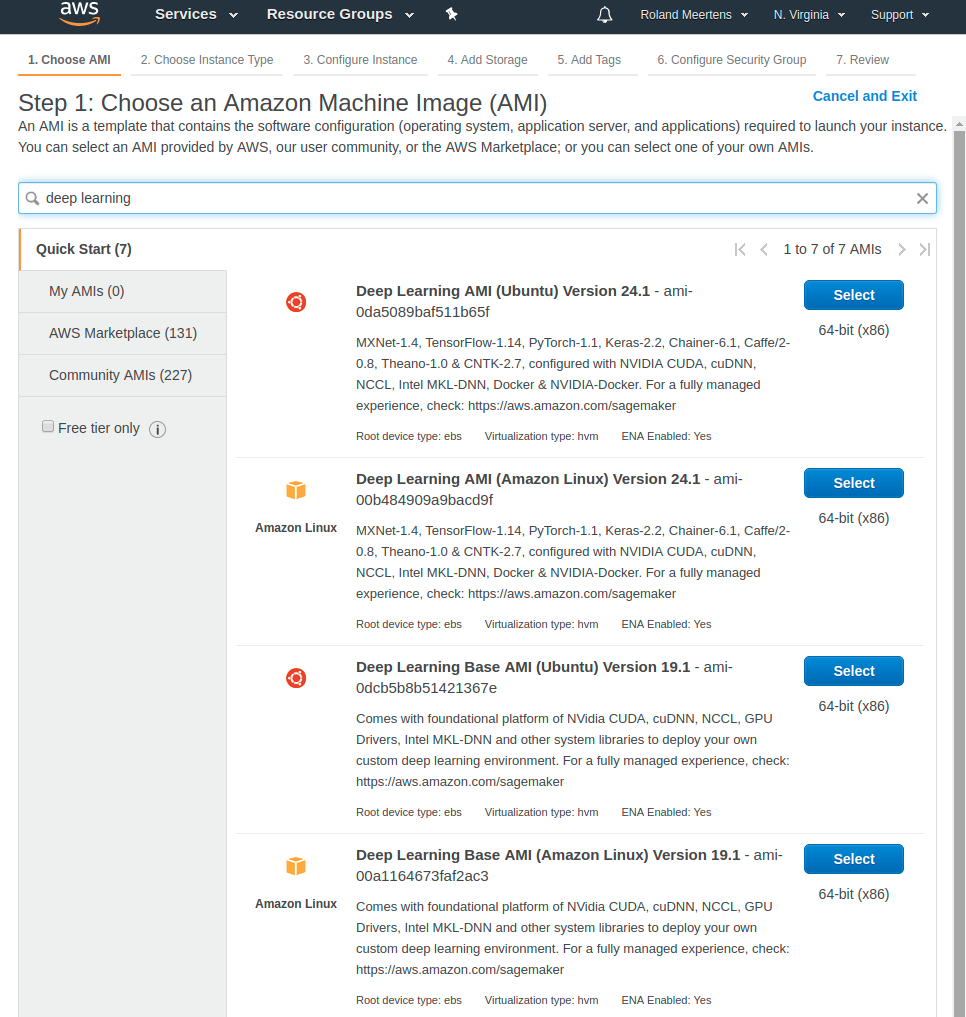966x1017 pixels.
Task: Go to the last page of AMIs
Action: click(924, 249)
